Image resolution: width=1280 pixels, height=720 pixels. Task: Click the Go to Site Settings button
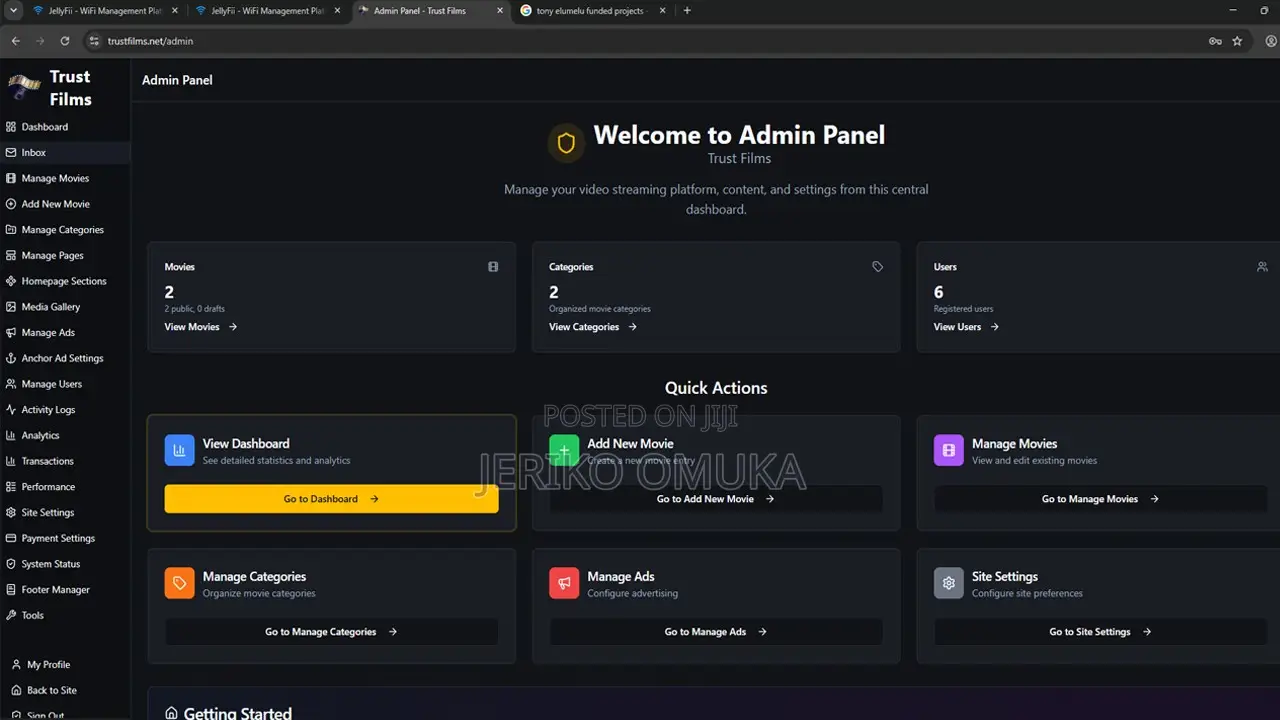tap(1101, 632)
